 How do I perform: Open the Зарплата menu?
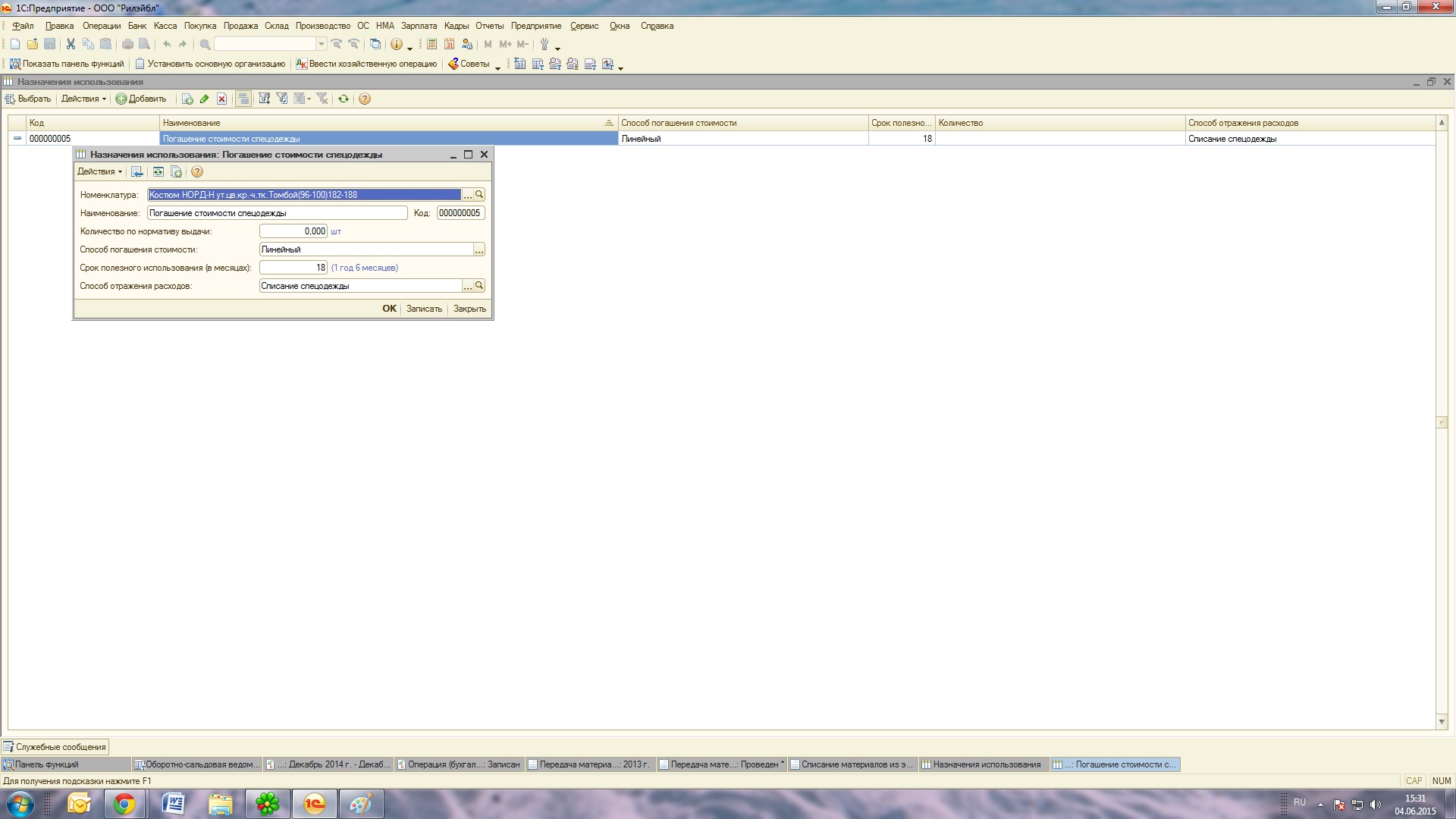pos(419,26)
